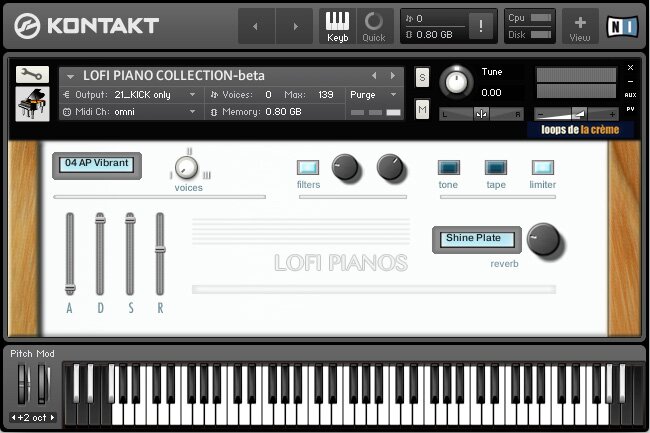
Task: Click the Voices count value 0
Action: pyautogui.click(x=268, y=95)
